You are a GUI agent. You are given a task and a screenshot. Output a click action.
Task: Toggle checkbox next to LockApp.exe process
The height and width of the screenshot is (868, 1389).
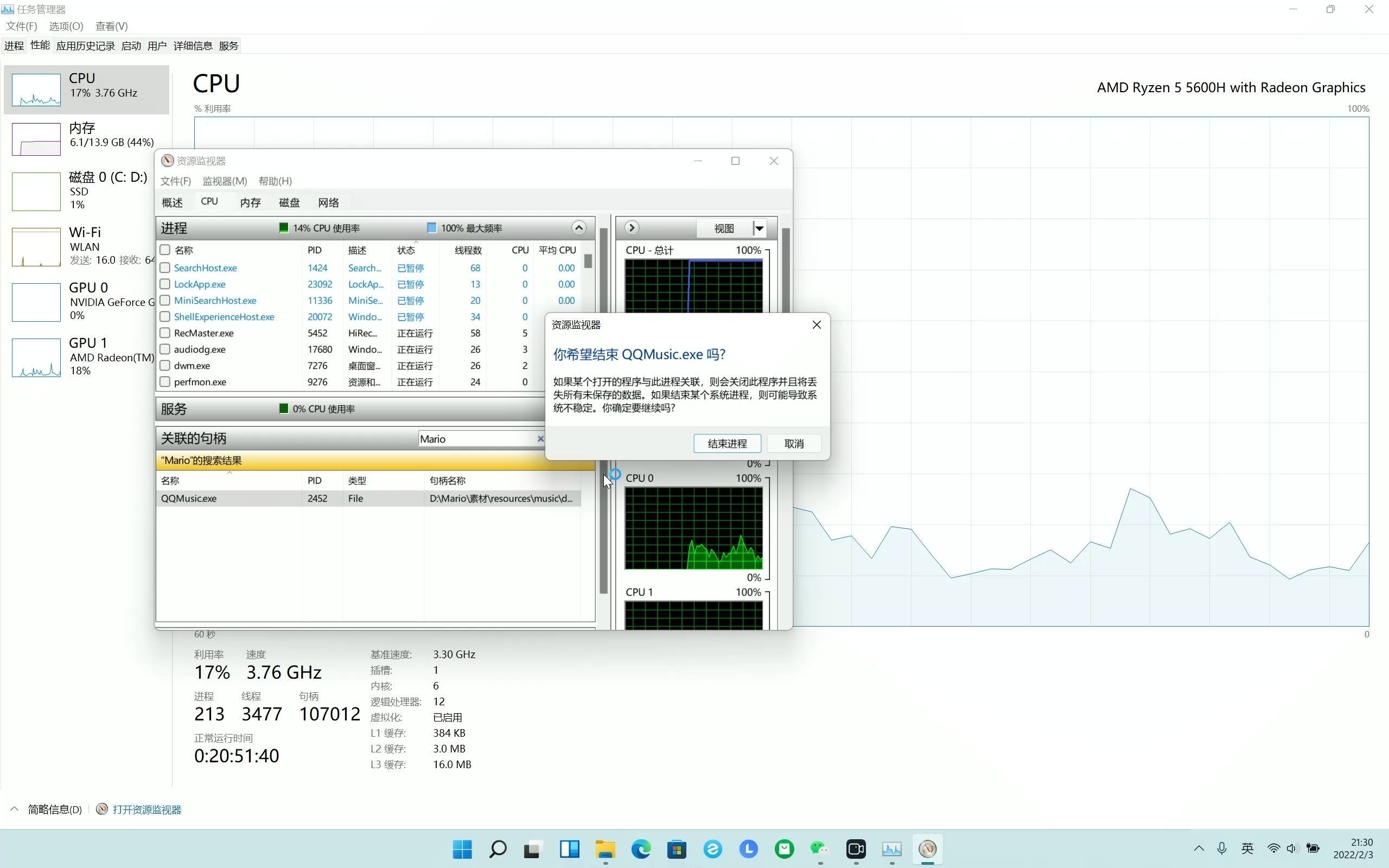164,283
